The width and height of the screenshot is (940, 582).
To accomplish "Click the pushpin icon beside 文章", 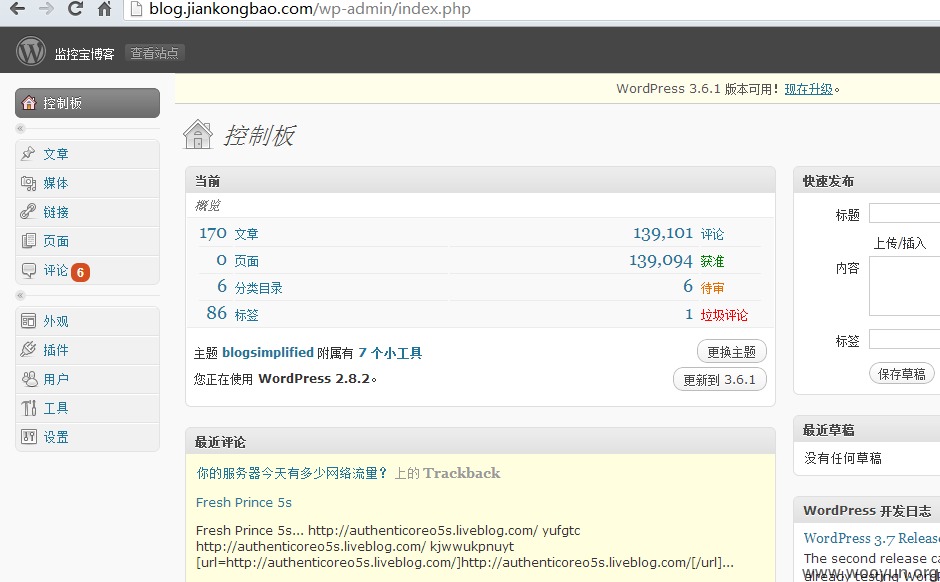I will (28, 153).
